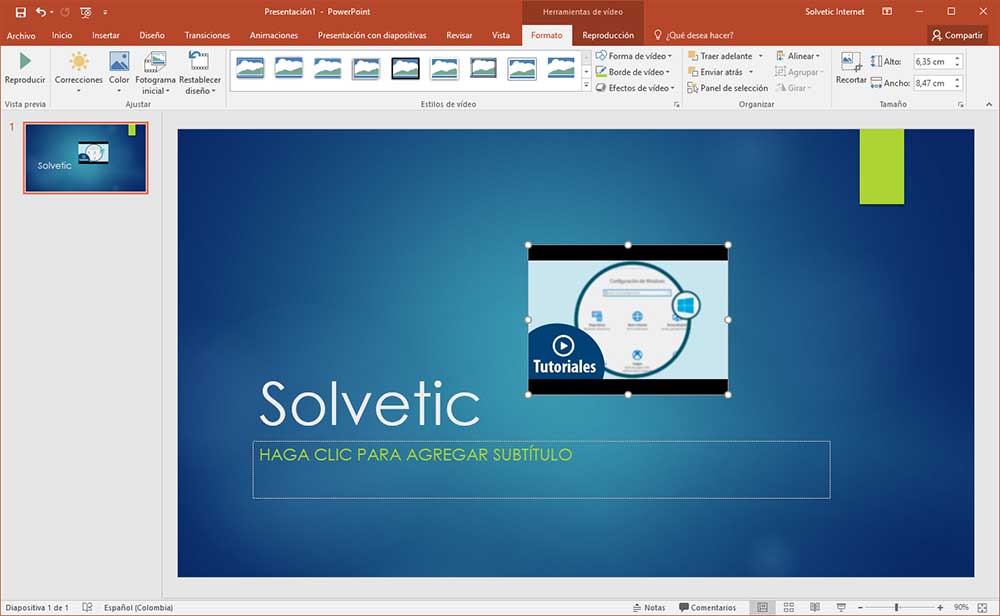Click the Solvetic title text on the slide
This screenshot has width=1000, height=616.
click(370, 404)
